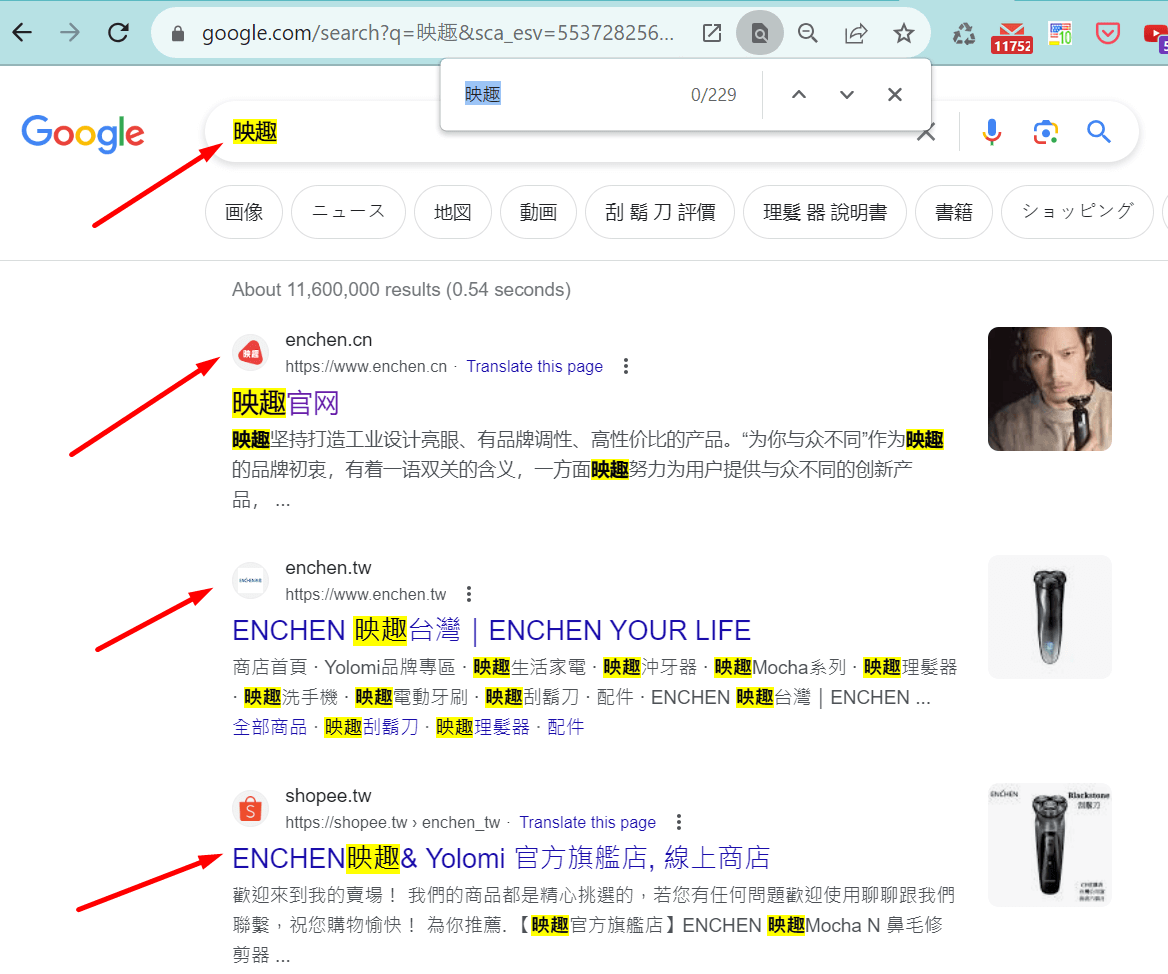Bookmark the page with the star icon
Image resolution: width=1168 pixels, height=974 pixels.
[x=903, y=32]
